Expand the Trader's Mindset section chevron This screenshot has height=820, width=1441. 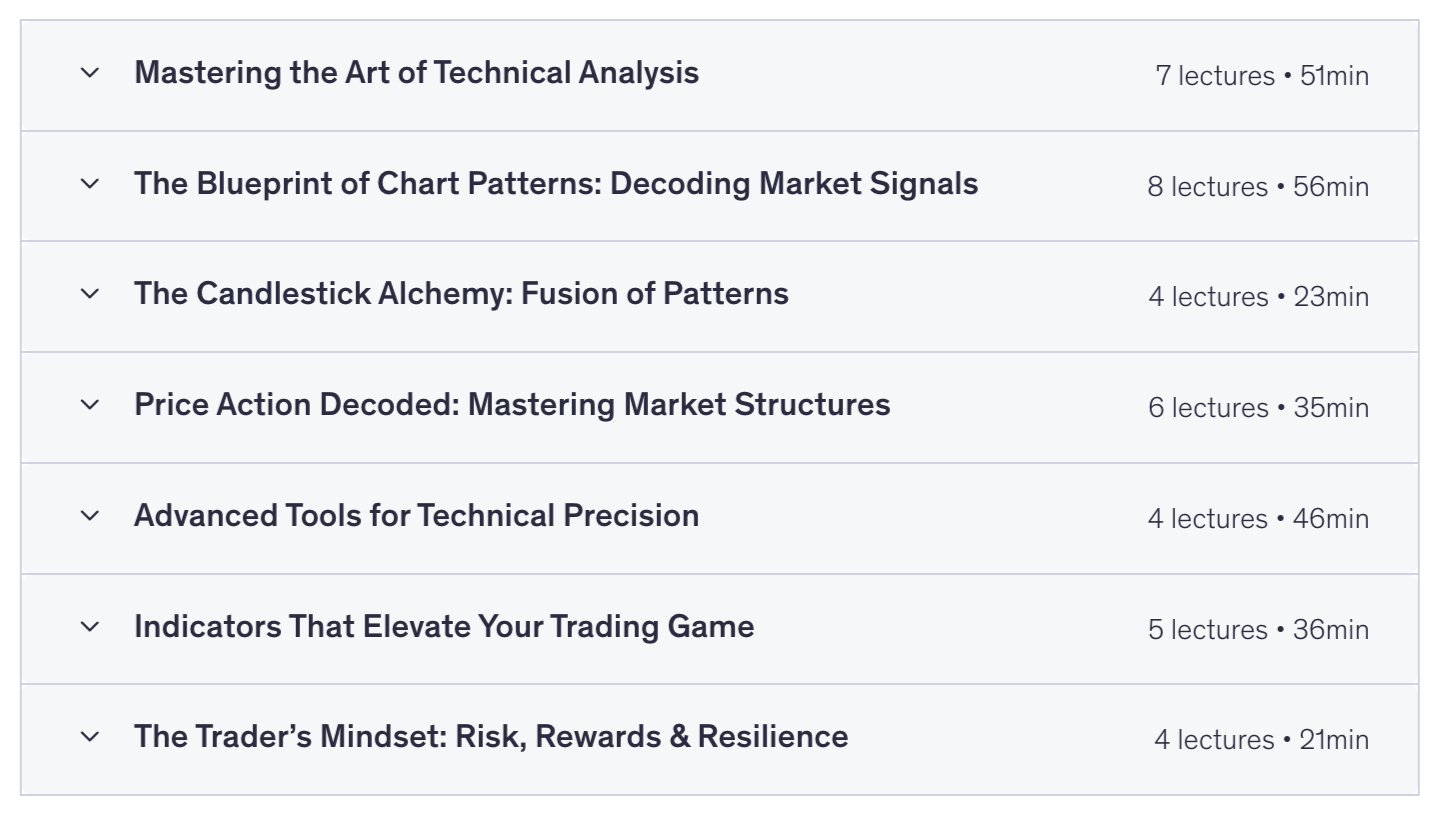tap(90, 737)
